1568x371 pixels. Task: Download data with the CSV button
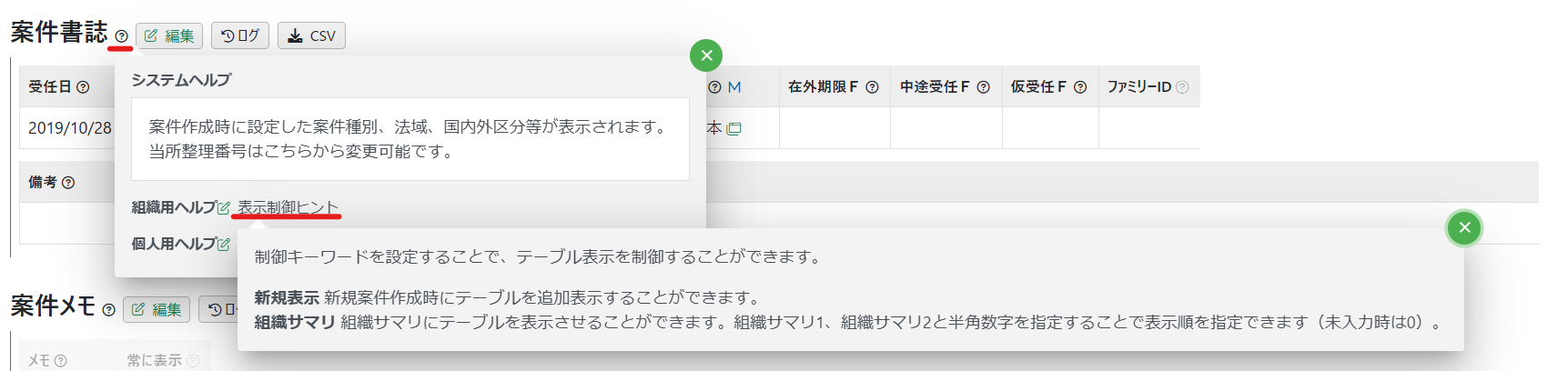tap(311, 35)
